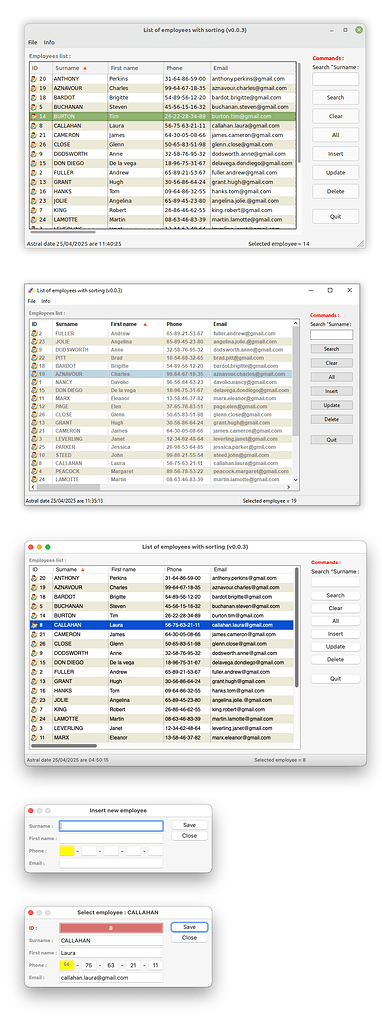Click down scroll arrow in Windows-style window list
This screenshot has width=382, height=1024.
(x=296, y=479)
